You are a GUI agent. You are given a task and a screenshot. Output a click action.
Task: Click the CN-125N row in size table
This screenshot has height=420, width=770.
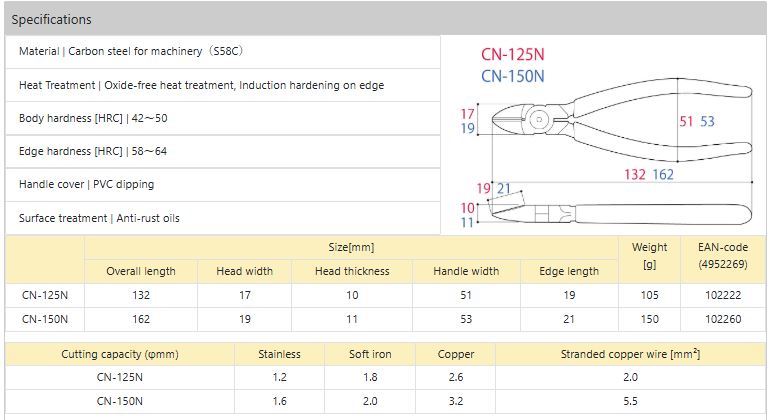(45, 295)
